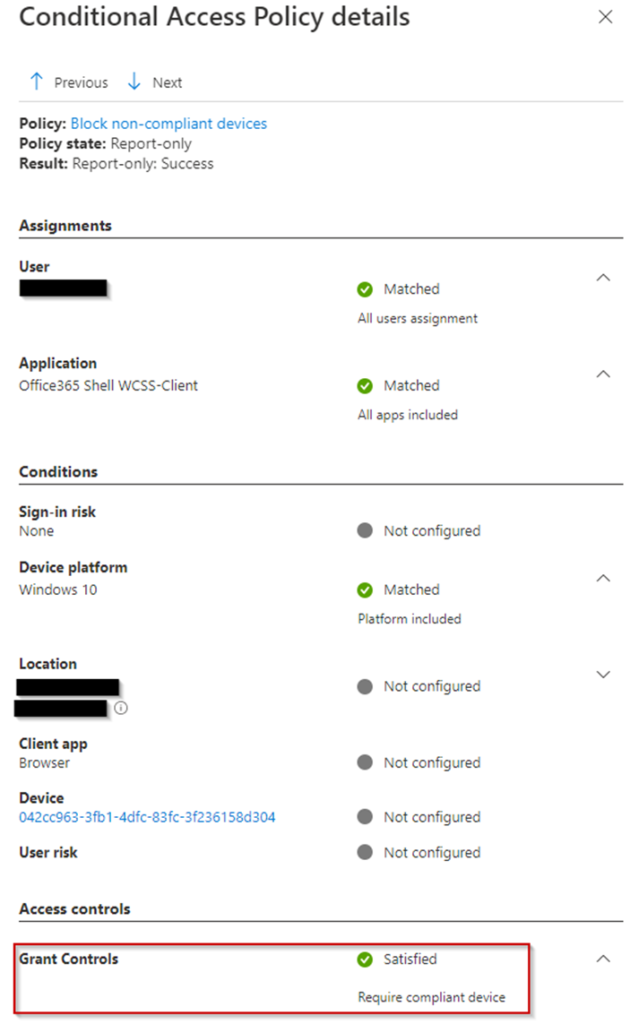630x1024 pixels.
Task: Click the grey Not configured icon for Client app
Action: [x=365, y=763]
